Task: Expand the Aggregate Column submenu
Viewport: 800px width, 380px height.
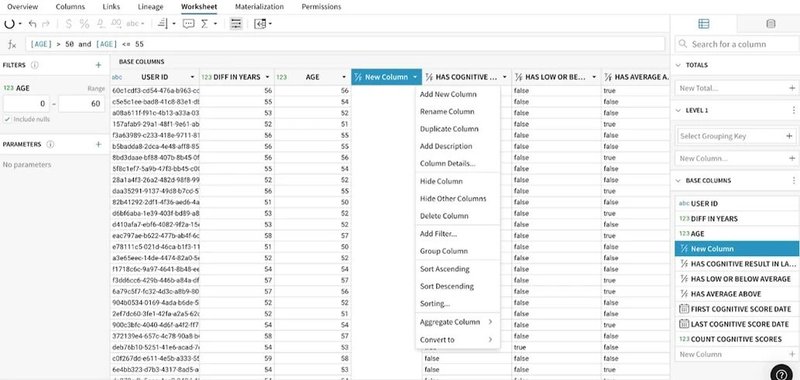Action: pyautogui.click(x=457, y=322)
